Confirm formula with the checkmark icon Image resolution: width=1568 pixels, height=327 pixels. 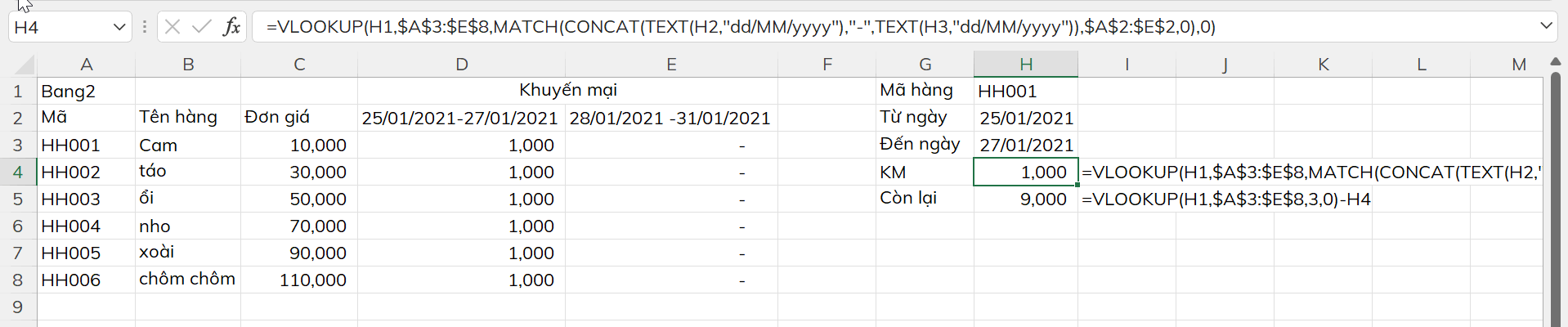coord(201,27)
